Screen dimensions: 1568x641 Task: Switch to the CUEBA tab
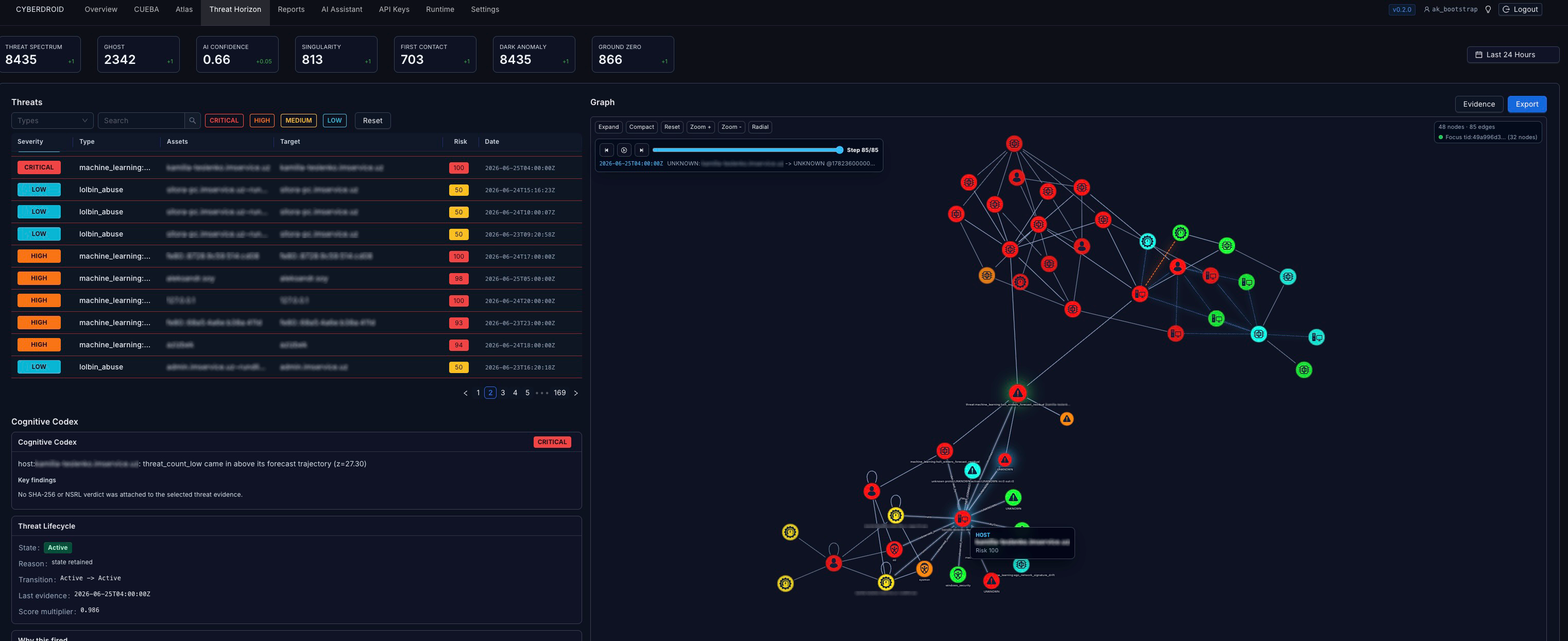tap(146, 9)
